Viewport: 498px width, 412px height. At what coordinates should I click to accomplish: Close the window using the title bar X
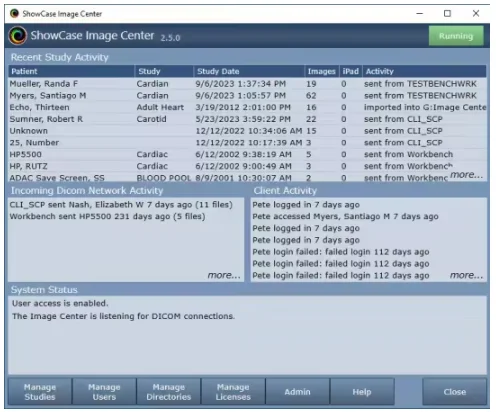tap(476, 14)
